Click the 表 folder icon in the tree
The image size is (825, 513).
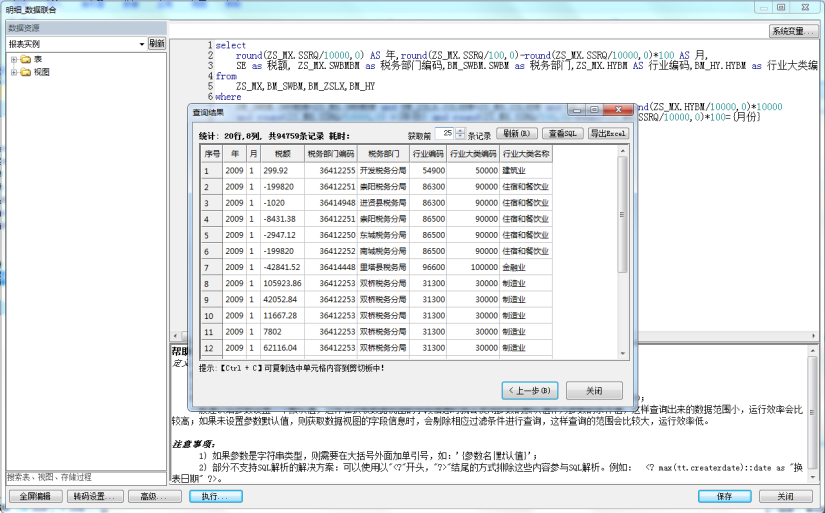26,60
